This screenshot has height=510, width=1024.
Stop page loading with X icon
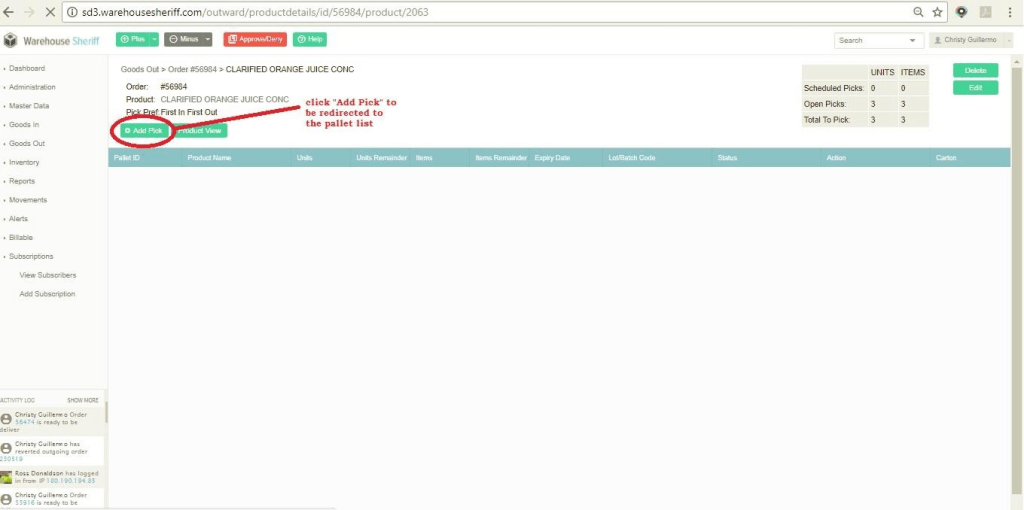point(50,12)
